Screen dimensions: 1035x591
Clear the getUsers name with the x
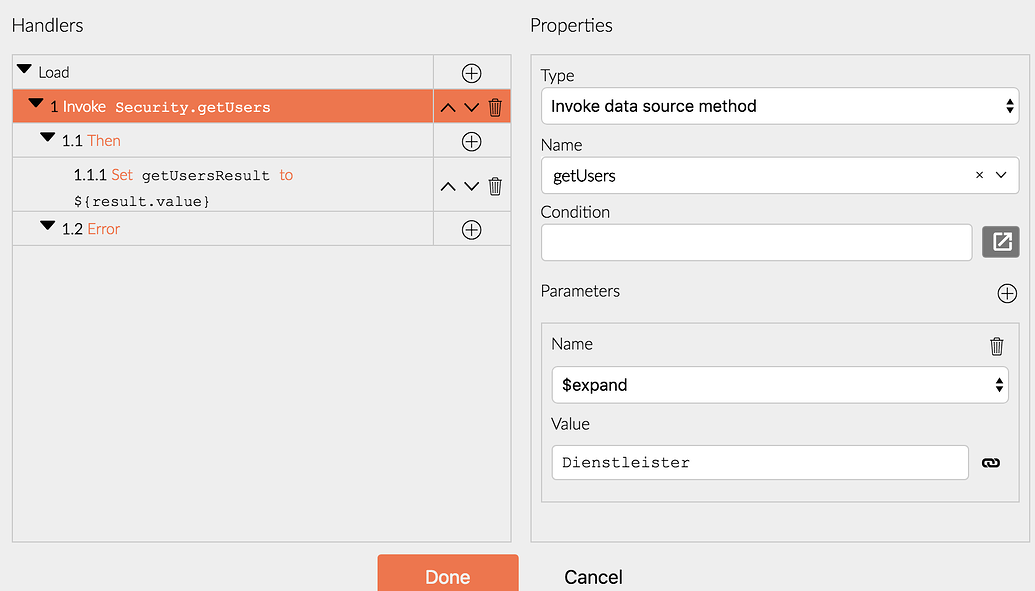coord(979,175)
